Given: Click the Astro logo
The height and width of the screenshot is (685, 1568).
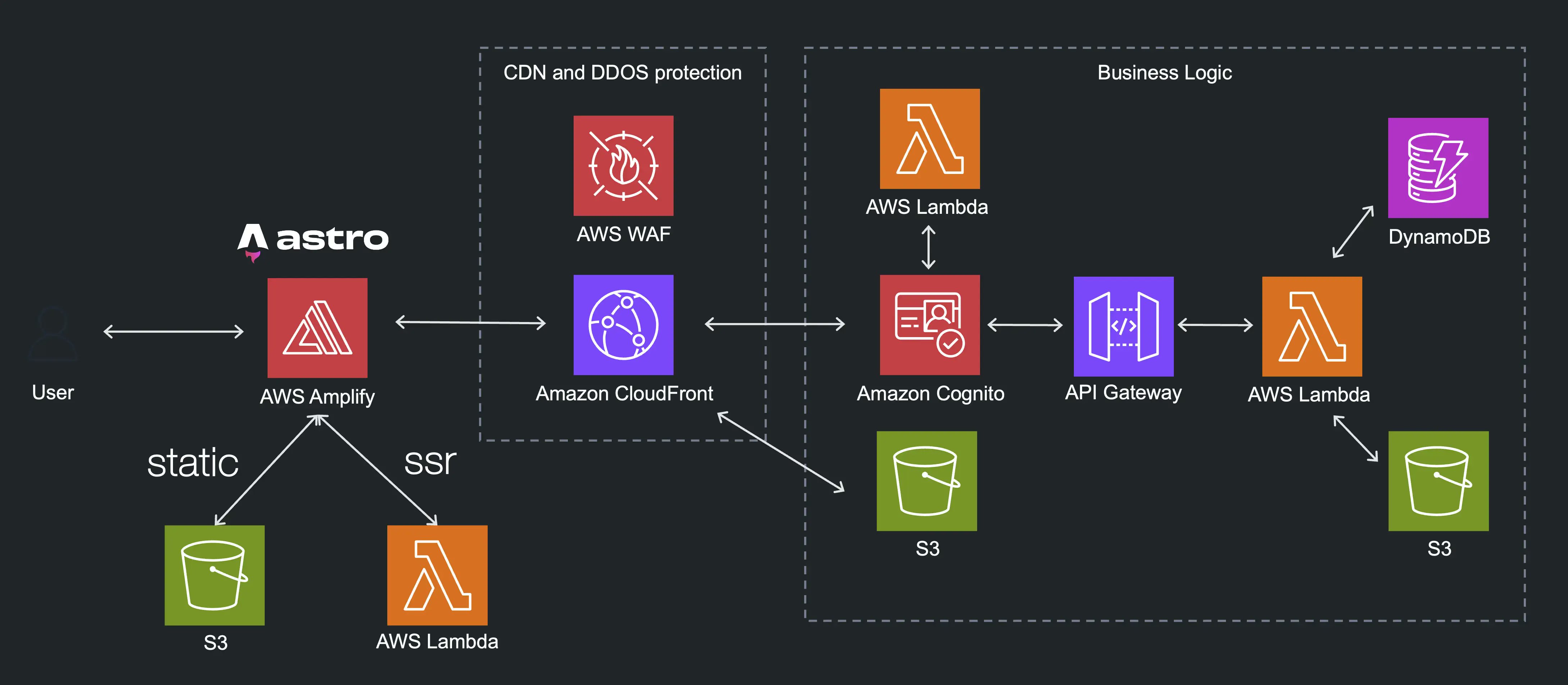Looking at the screenshot, I should [x=314, y=241].
